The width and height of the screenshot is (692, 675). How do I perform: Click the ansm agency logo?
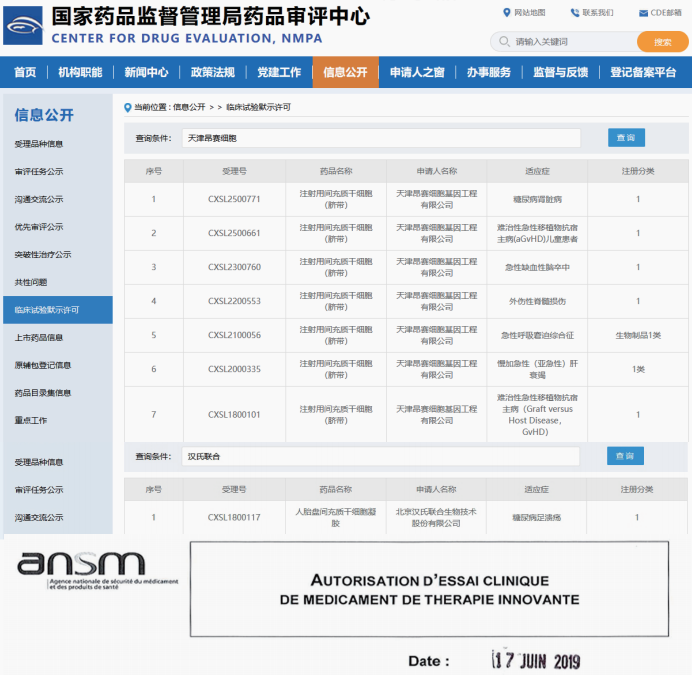tap(95, 571)
